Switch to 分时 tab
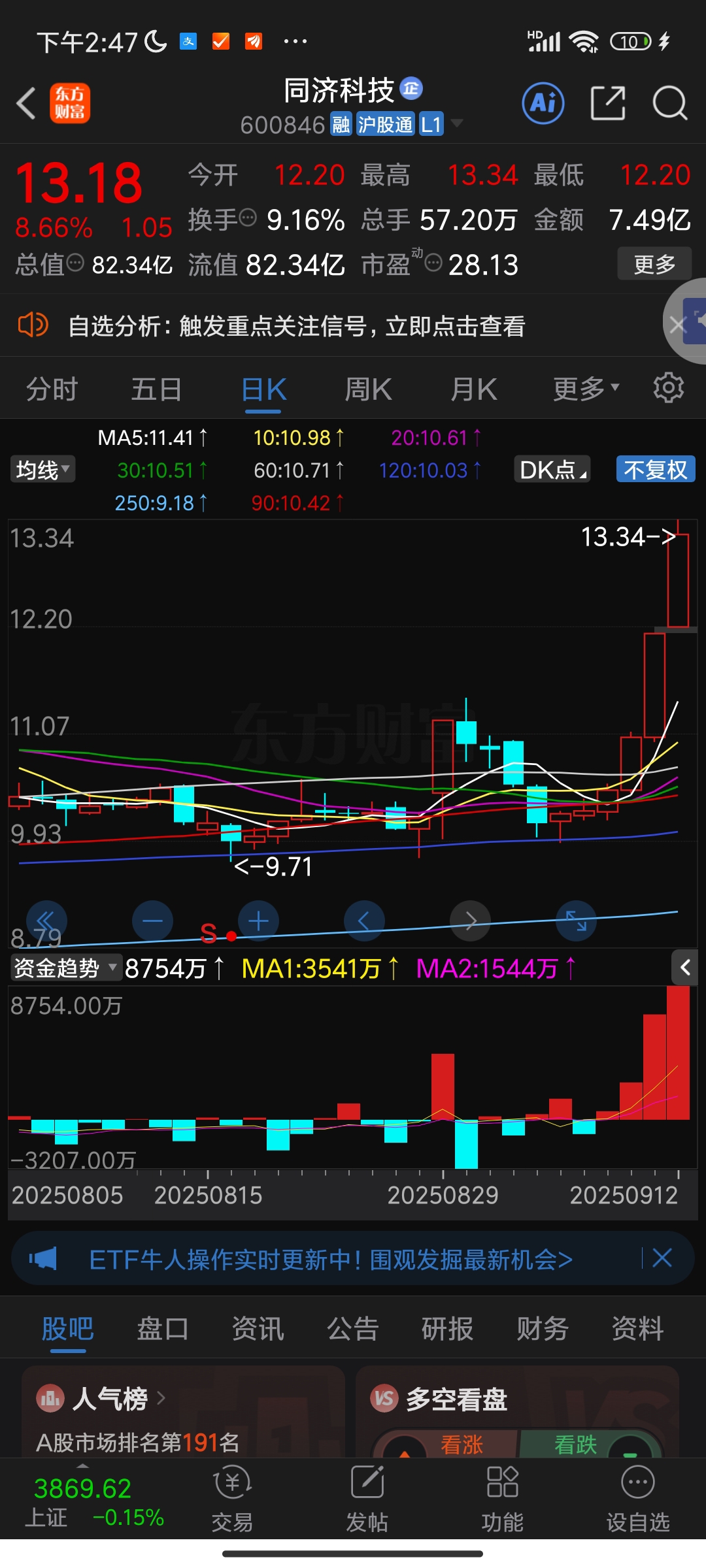This screenshot has width=706, height=1568. (x=52, y=389)
